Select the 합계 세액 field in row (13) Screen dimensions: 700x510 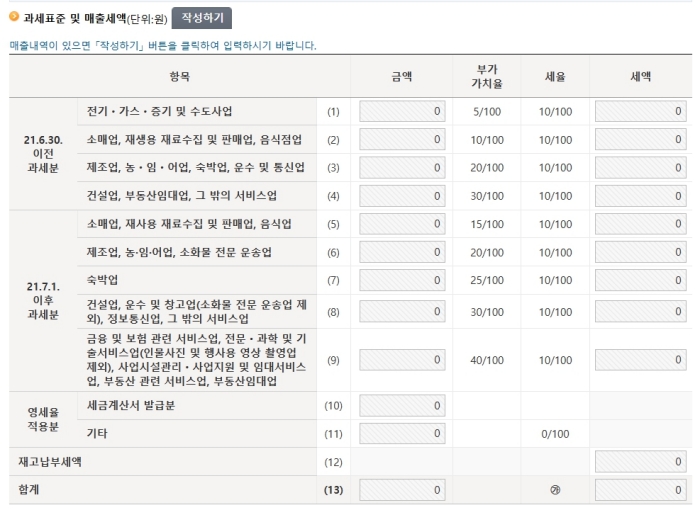[x=641, y=490]
